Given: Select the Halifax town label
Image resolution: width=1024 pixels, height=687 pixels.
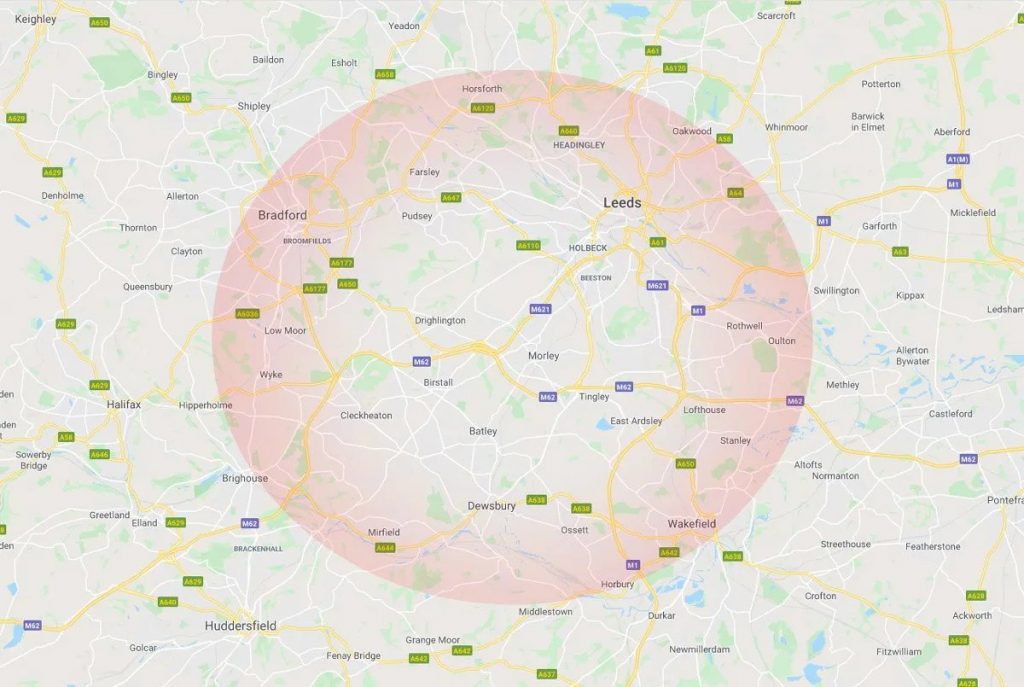Looking at the screenshot, I should [124, 404].
